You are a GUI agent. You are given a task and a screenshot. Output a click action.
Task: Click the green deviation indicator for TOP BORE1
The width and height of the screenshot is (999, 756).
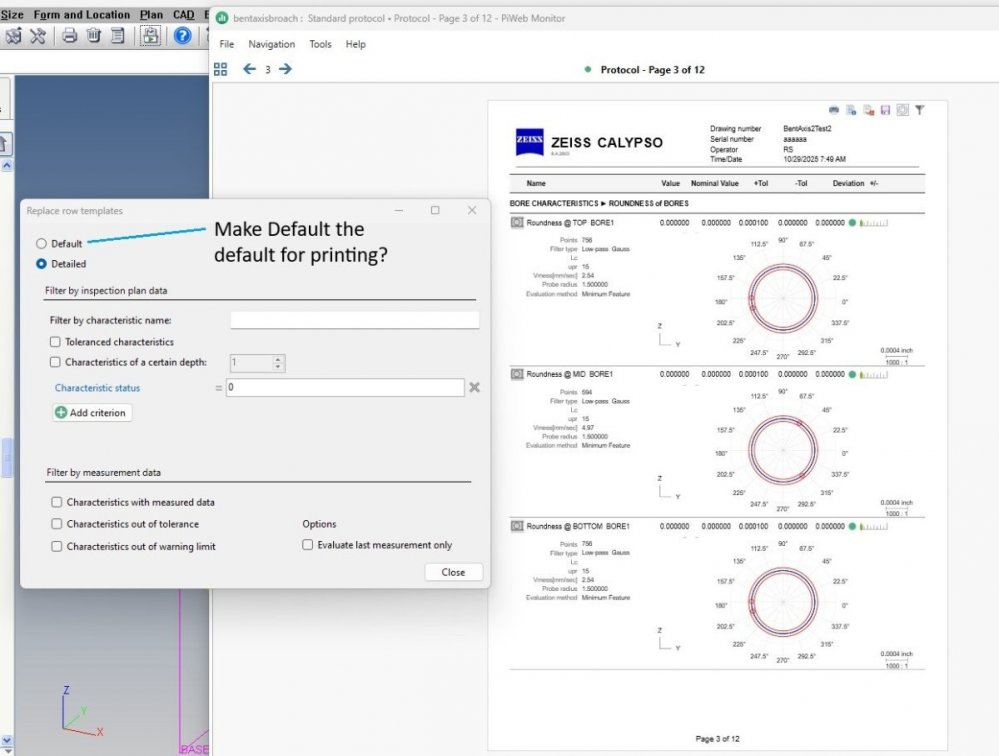[x=850, y=222]
